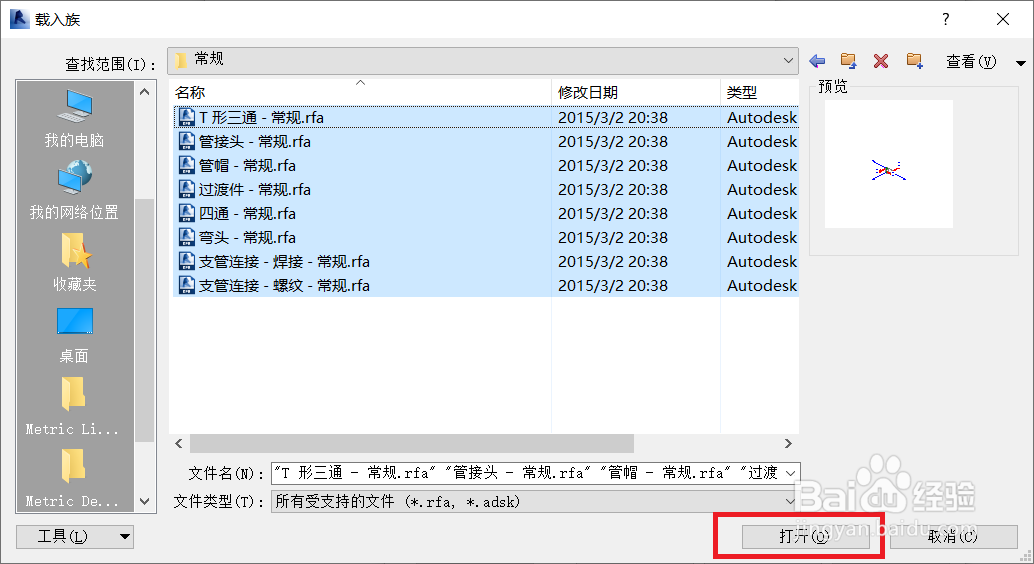The width and height of the screenshot is (1034, 564).
Task: Click the Revit family icon of 弯头 - 常规.rfa
Action: (x=187, y=237)
